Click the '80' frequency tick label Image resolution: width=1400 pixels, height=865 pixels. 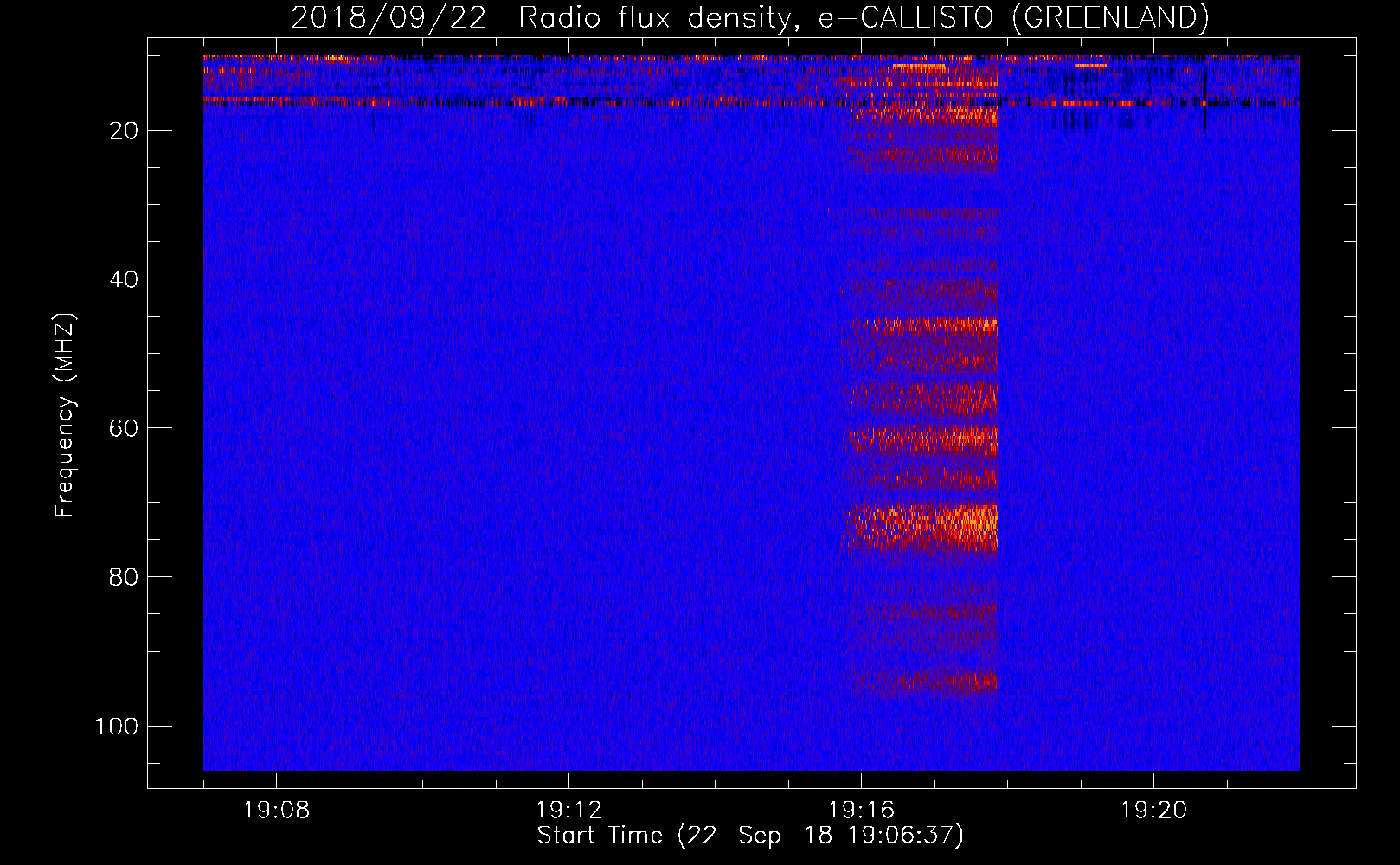click(x=125, y=577)
